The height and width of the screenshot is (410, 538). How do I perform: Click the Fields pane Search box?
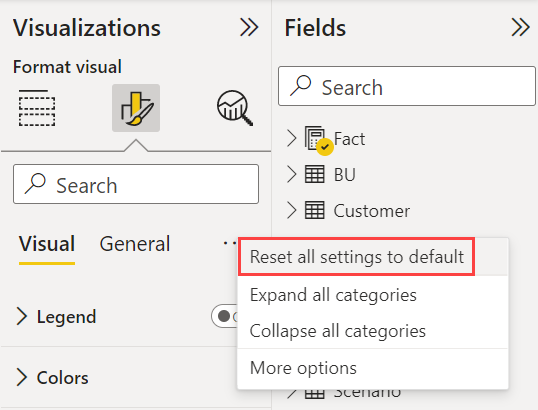tap(407, 86)
